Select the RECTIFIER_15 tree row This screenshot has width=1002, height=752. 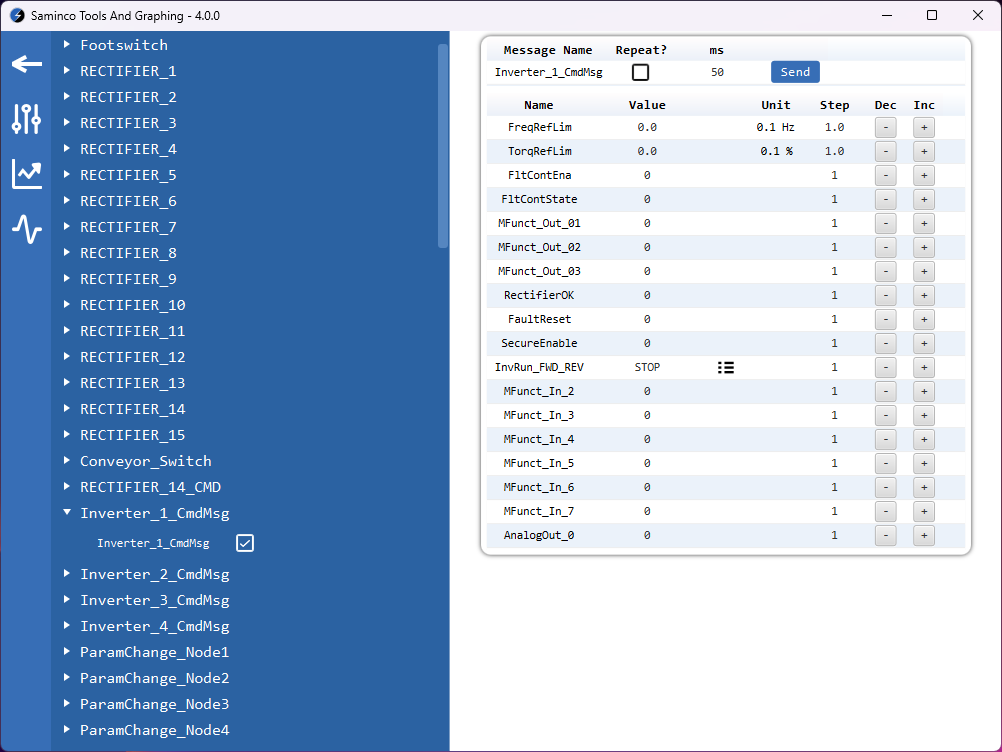(x=132, y=435)
